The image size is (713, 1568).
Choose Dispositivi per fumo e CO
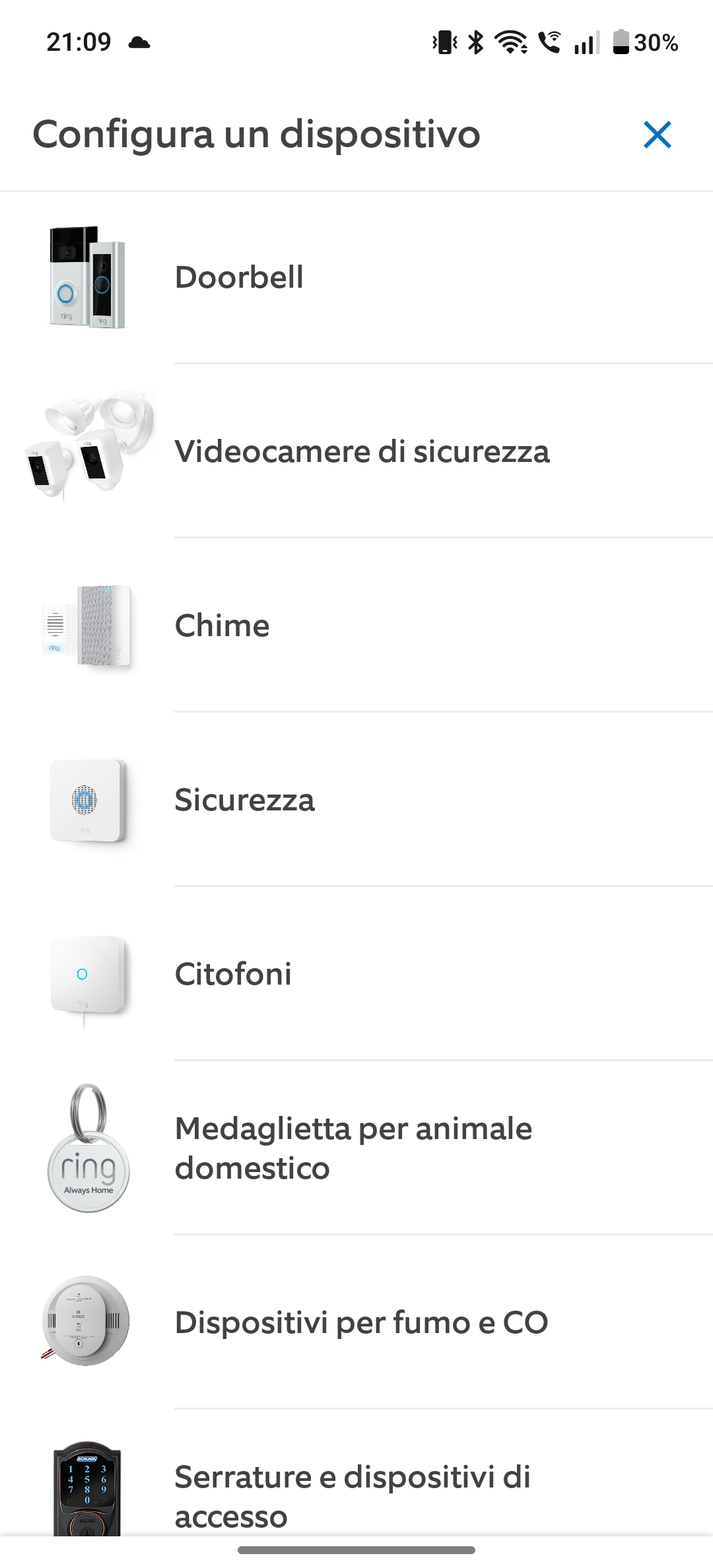point(361,1323)
